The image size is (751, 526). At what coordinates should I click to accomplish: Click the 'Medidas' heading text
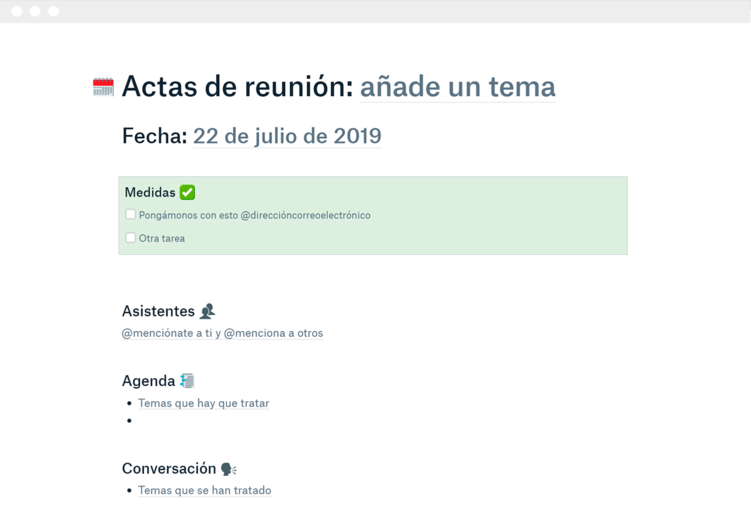coord(150,192)
